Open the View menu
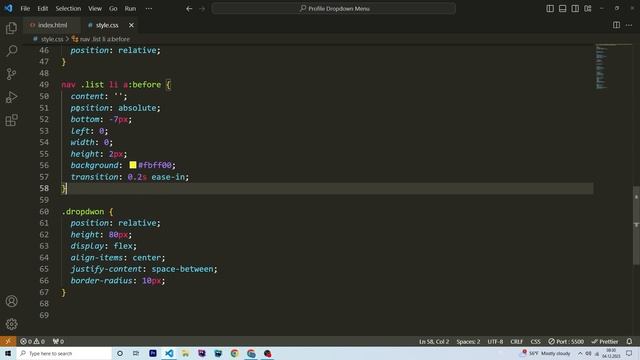 click(95, 9)
